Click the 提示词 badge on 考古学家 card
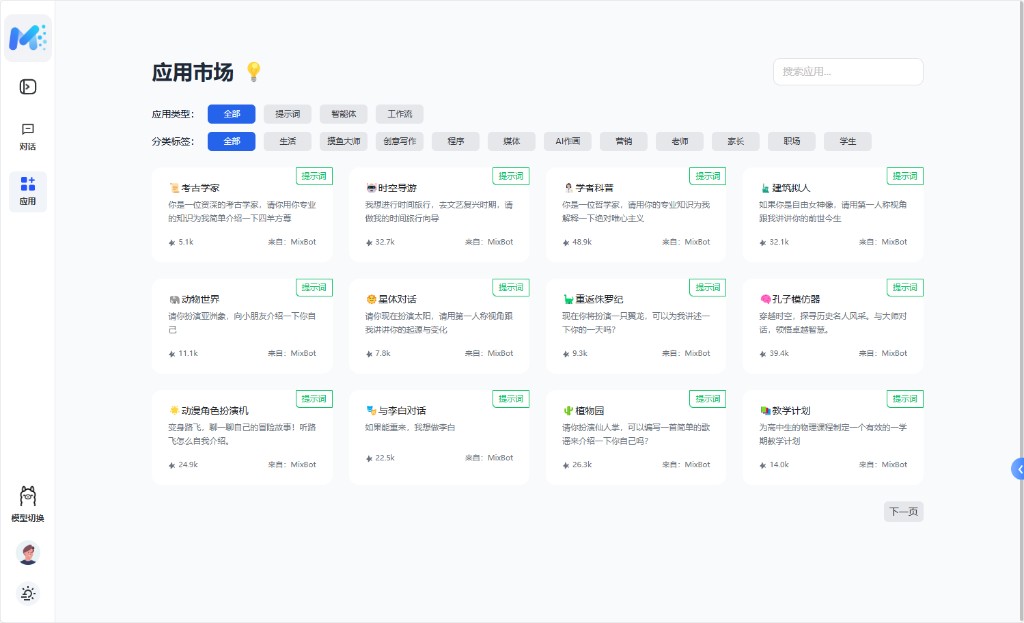The width and height of the screenshot is (1024, 623). [314, 176]
